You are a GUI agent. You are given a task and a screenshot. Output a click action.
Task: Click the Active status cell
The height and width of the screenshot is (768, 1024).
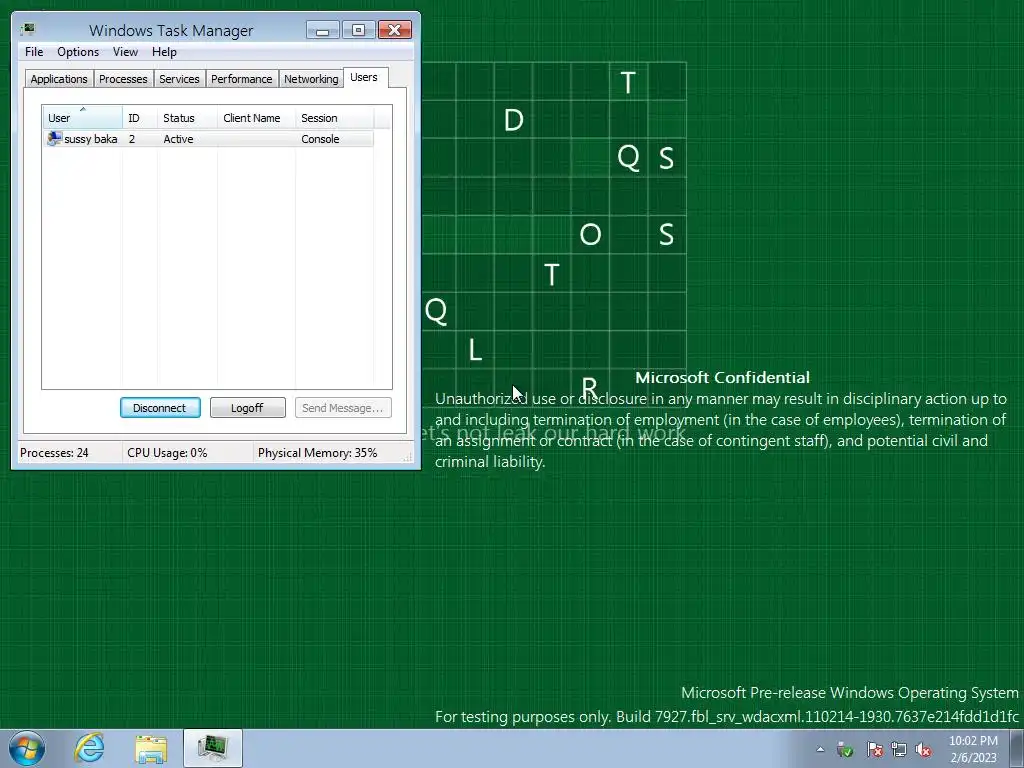point(178,138)
